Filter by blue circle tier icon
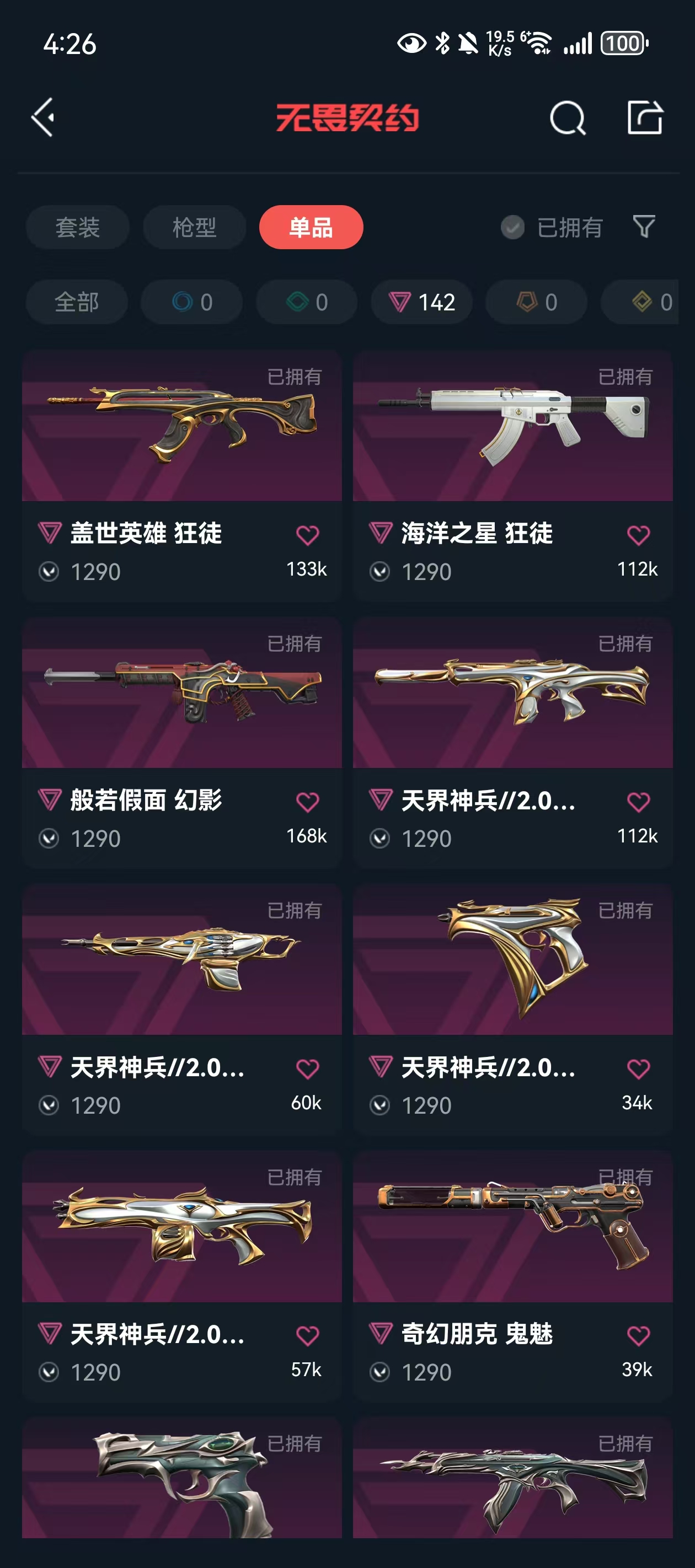Image resolution: width=695 pixels, height=1568 pixels. point(191,302)
